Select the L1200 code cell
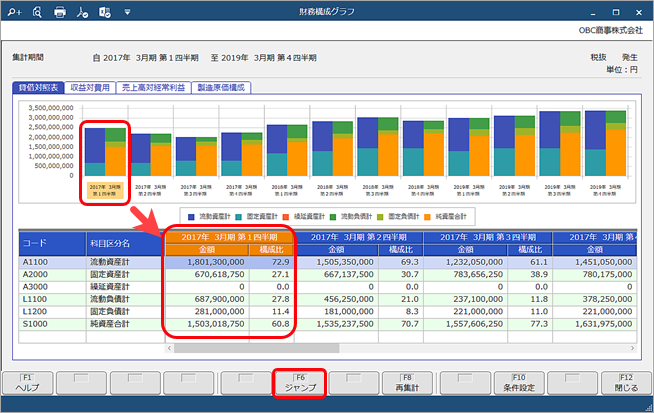Screen dimensions: 654x413 tap(52, 312)
